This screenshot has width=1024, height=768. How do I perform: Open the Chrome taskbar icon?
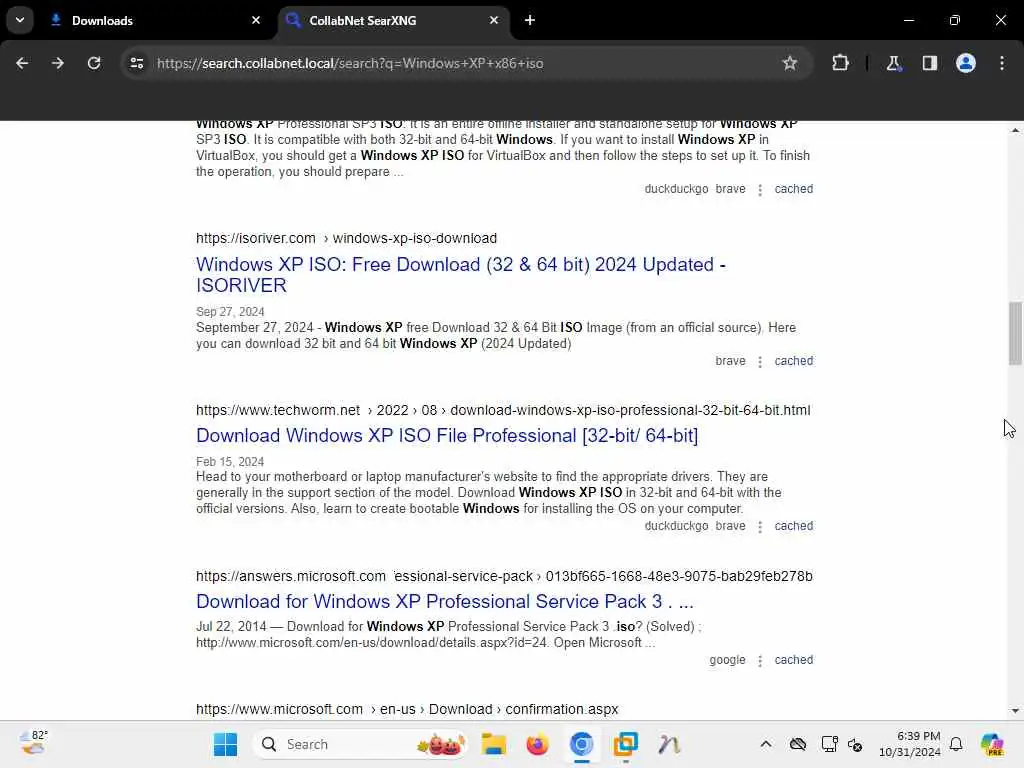coord(581,744)
